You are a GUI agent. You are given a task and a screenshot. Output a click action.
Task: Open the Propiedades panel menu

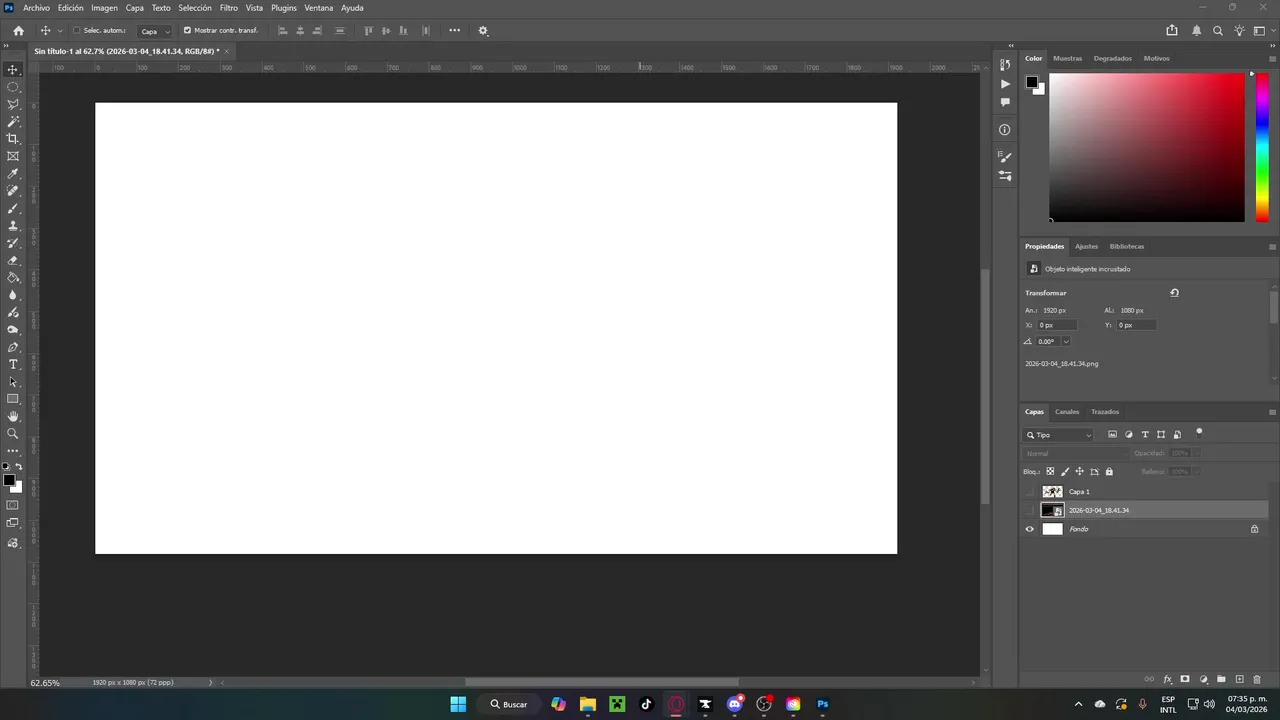tap(1272, 246)
